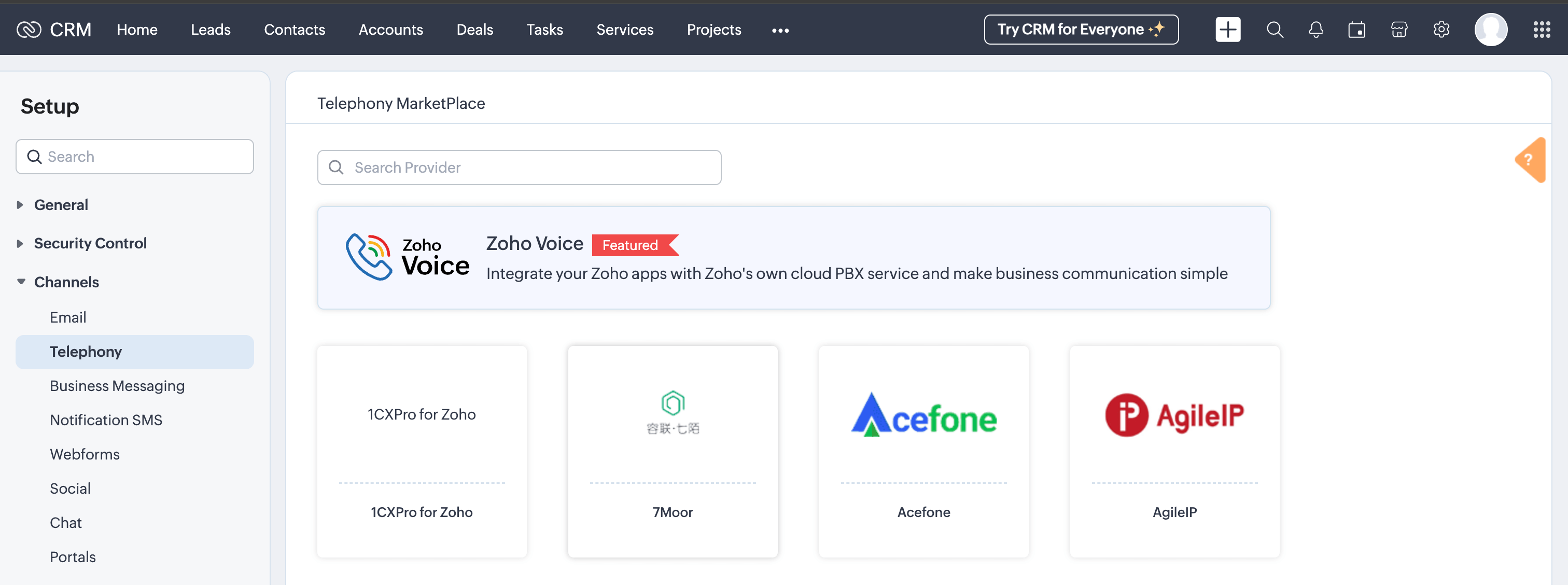Go to the Deals tab
The width and height of the screenshot is (1568, 585).
[x=474, y=29]
